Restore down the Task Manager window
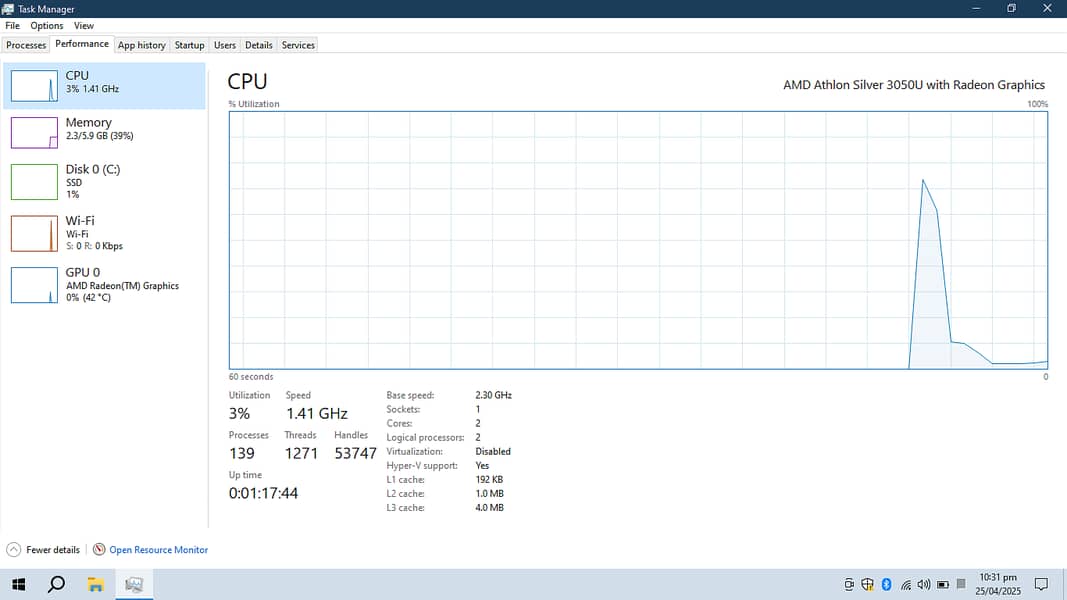Screen dimensions: 1067x600 (1011, 9)
